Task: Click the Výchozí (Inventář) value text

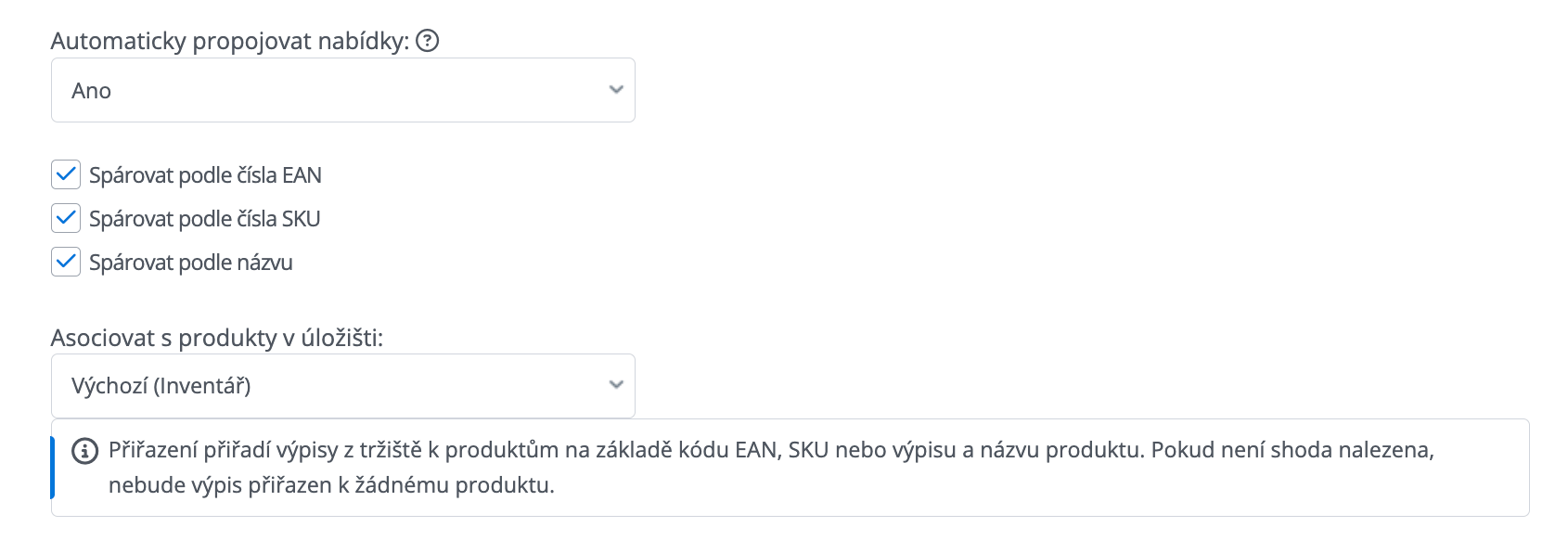Action: (161, 386)
